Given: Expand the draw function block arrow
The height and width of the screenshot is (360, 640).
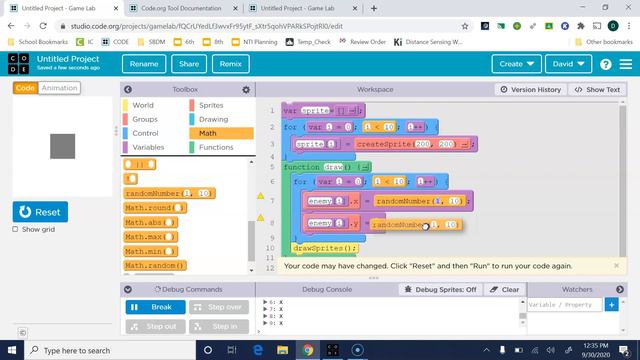Looking at the screenshot, I should [x=364, y=167].
